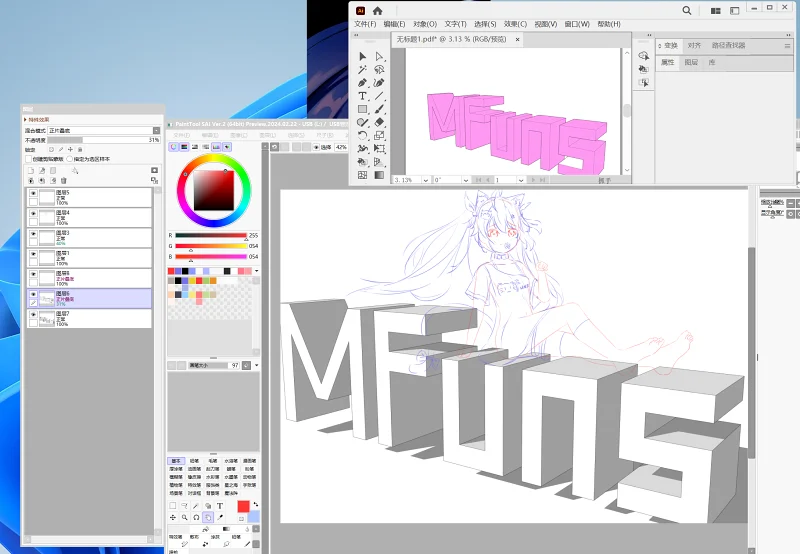This screenshot has width=800, height=554.
Task: Select the Paintbrush tool in Illustrator
Action: [379, 109]
